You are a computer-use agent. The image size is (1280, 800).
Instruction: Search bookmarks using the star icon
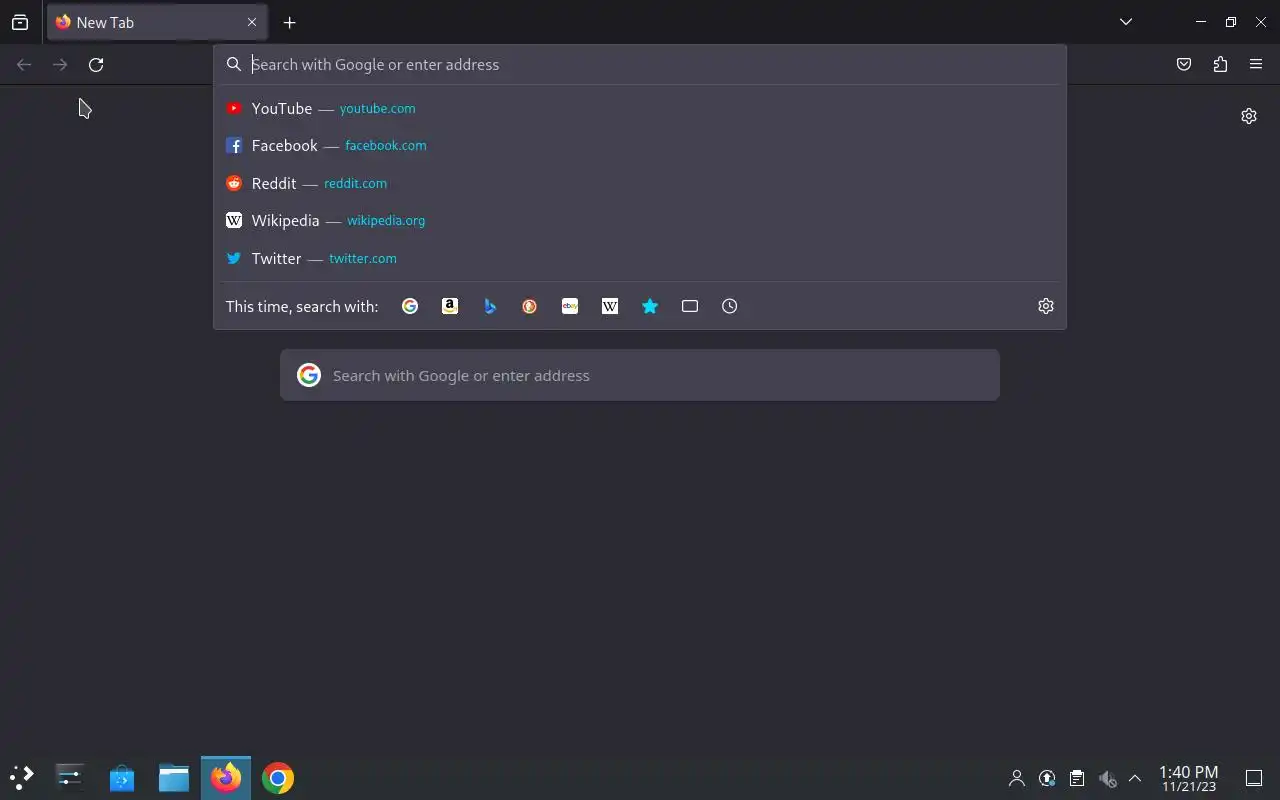650,306
